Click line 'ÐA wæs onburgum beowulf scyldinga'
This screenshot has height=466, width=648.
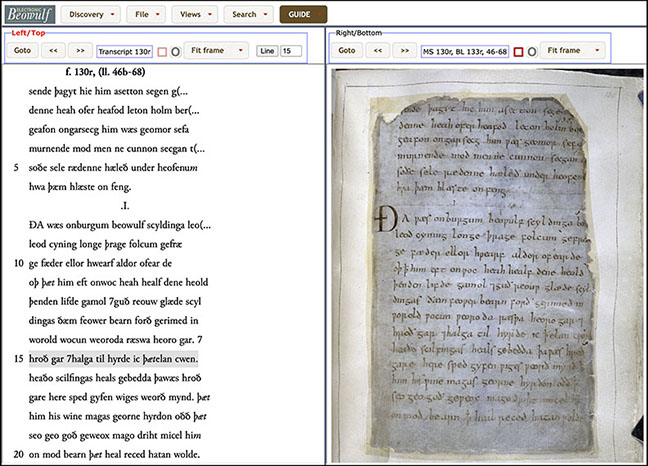(x=119, y=225)
